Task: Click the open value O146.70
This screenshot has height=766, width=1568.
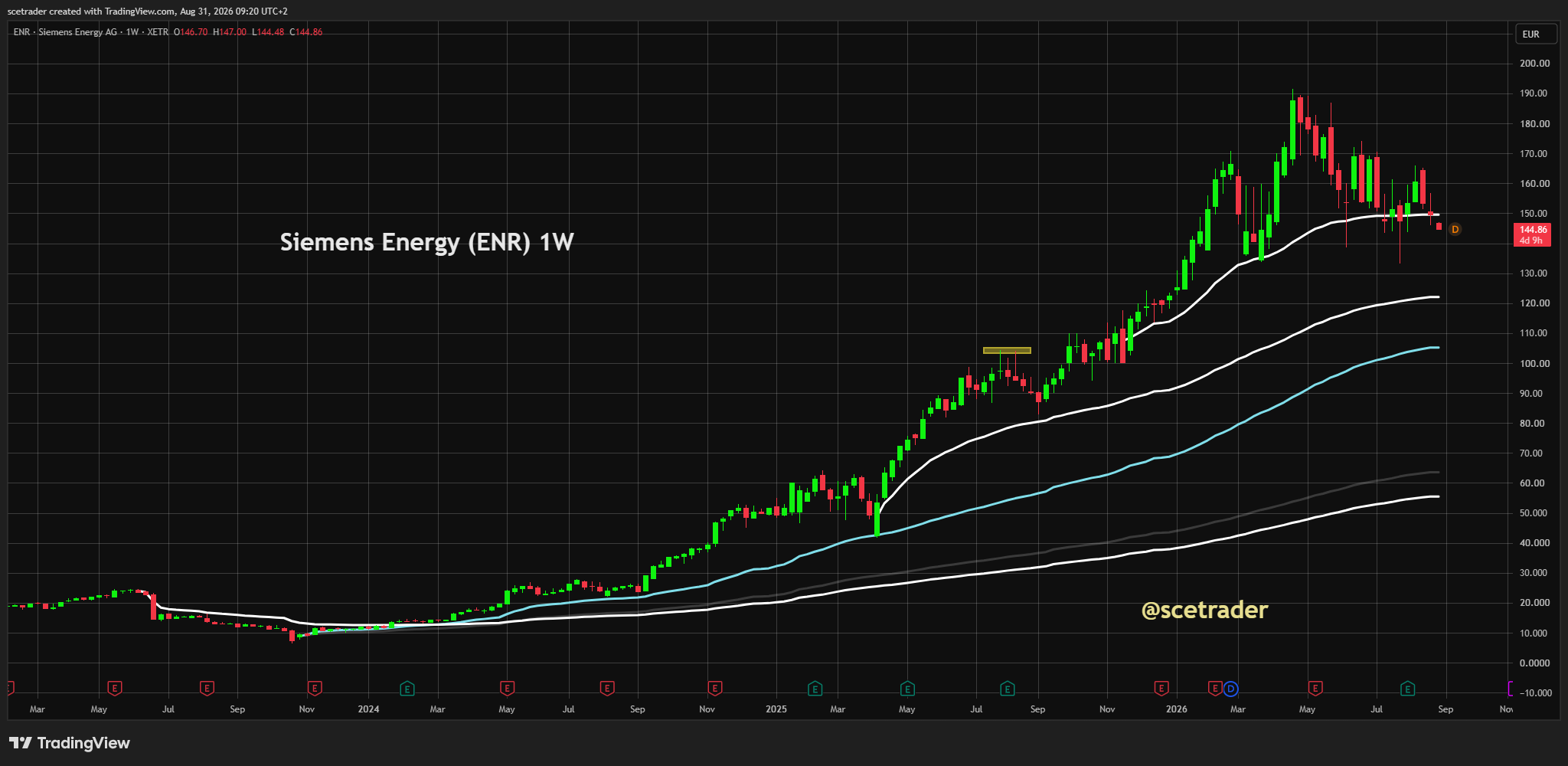Action: tap(191, 32)
